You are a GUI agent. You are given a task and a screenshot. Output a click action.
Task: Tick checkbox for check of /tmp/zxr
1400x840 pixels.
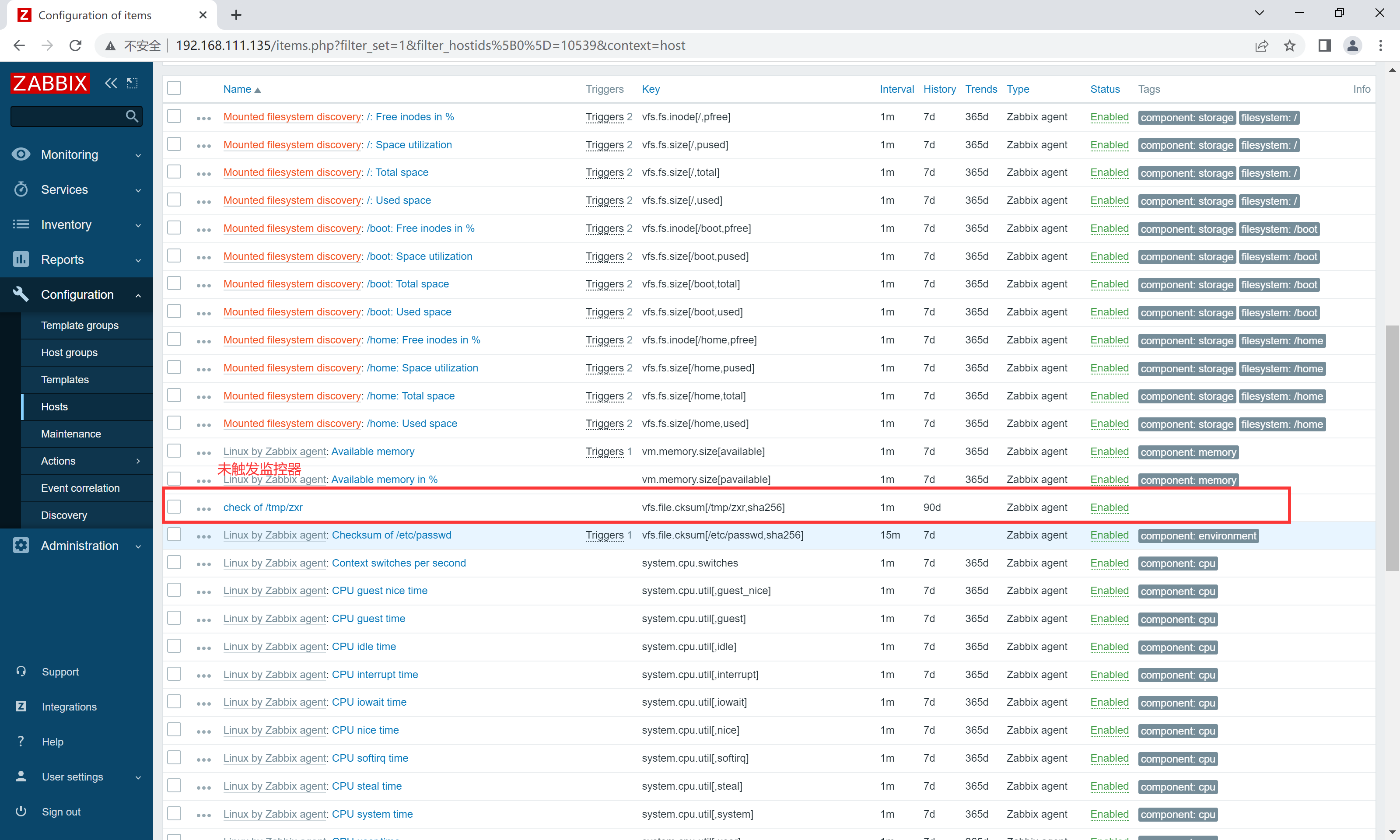pos(174,507)
